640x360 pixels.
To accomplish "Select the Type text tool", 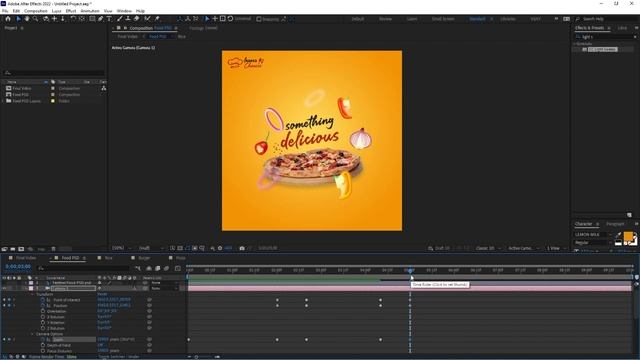I will [x=109, y=19].
